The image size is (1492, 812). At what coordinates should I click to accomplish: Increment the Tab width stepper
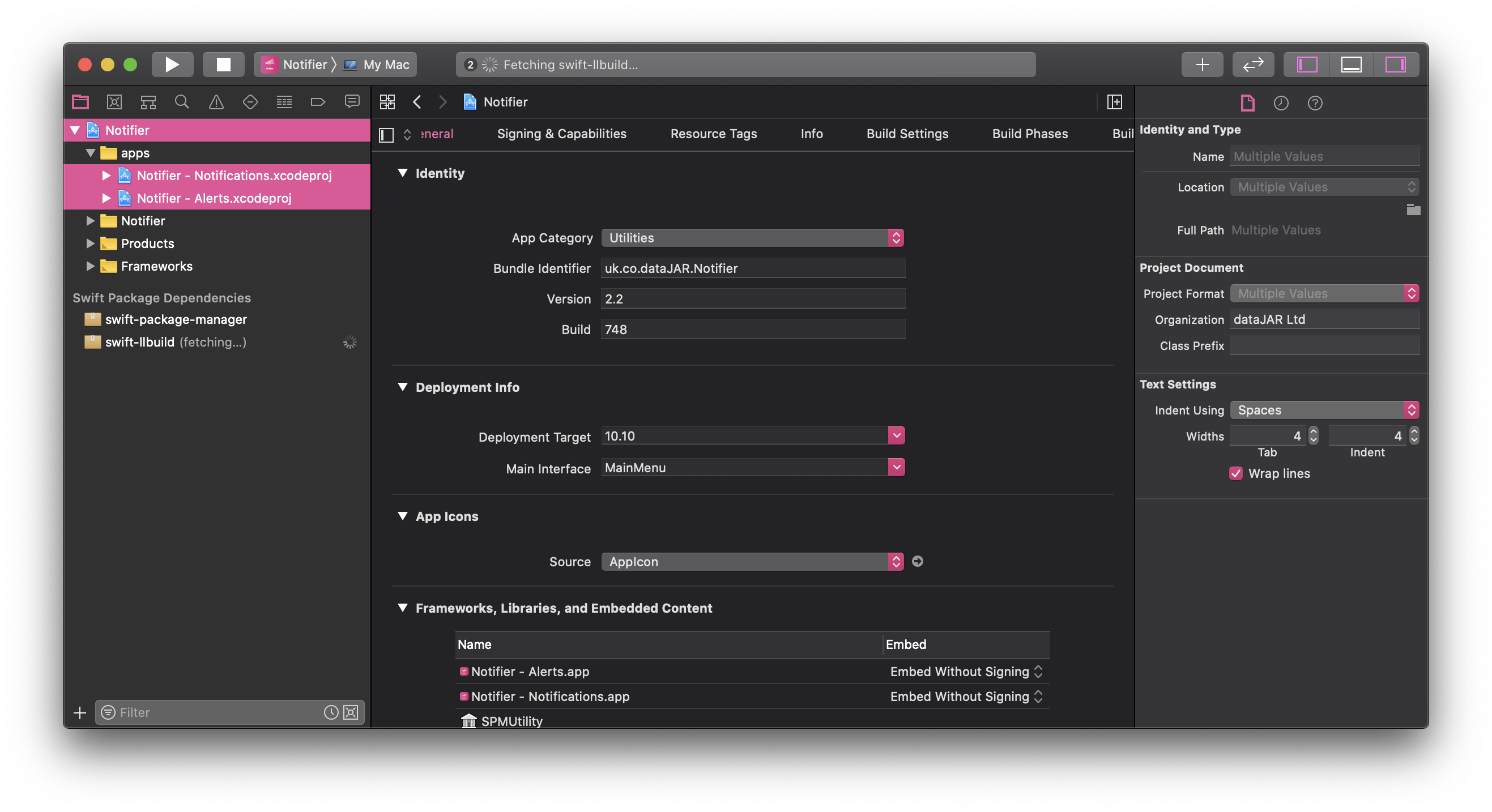(1313, 431)
